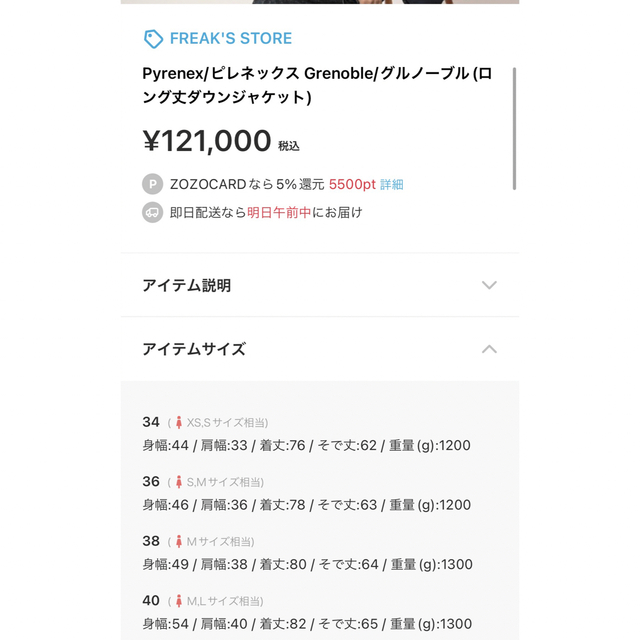
Task: Click the red person icon beside size 38
Action: (x=178, y=542)
